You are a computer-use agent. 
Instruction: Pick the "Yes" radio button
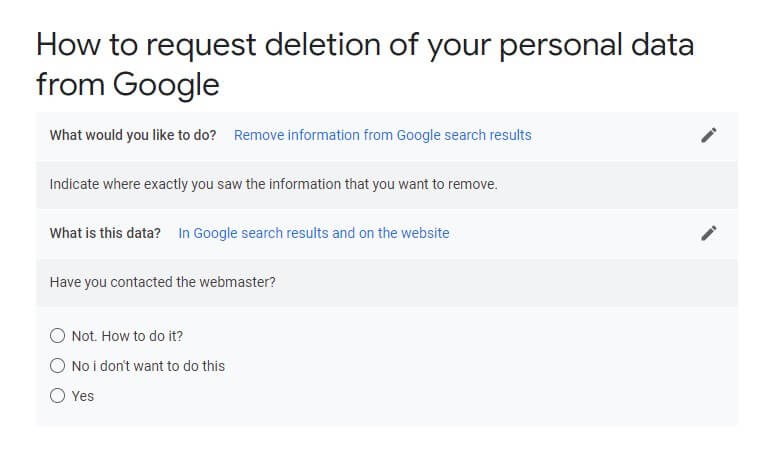coord(58,395)
